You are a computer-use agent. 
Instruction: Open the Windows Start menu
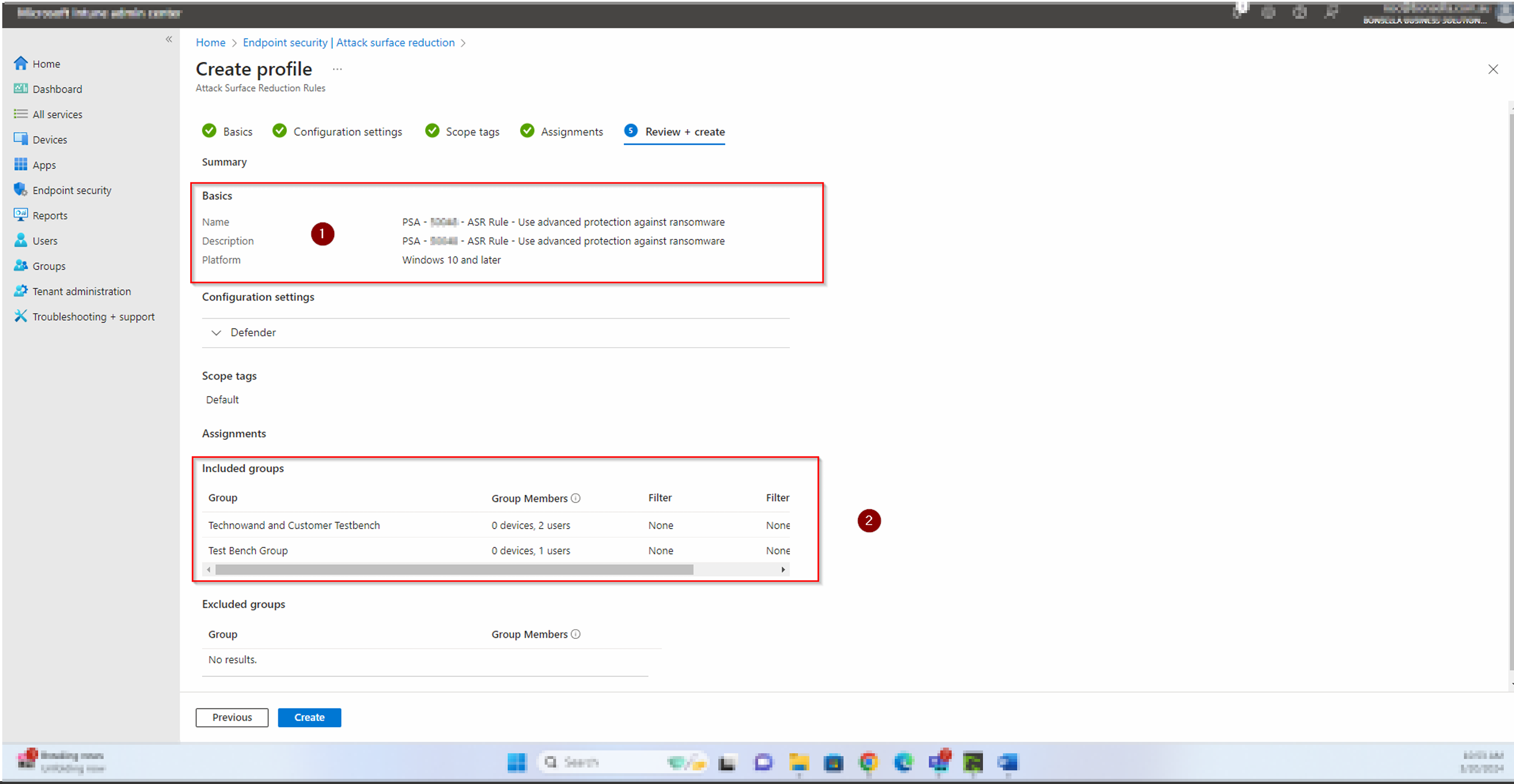(517, 762)
